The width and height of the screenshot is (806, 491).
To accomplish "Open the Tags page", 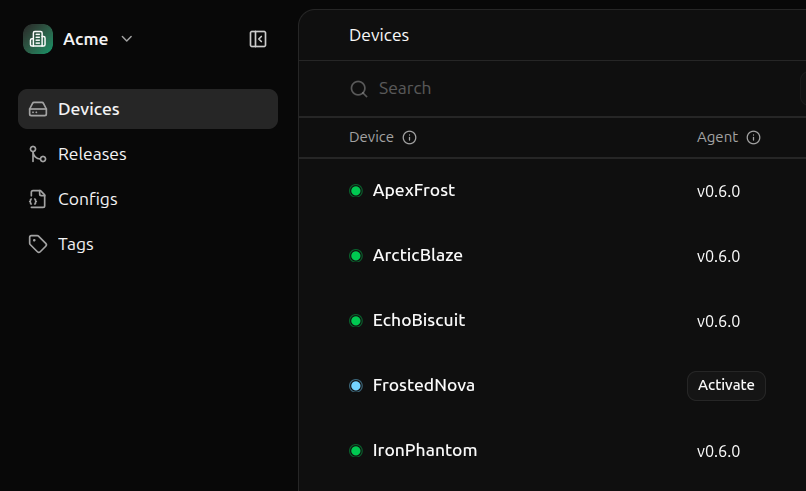I will coord(76,244).
